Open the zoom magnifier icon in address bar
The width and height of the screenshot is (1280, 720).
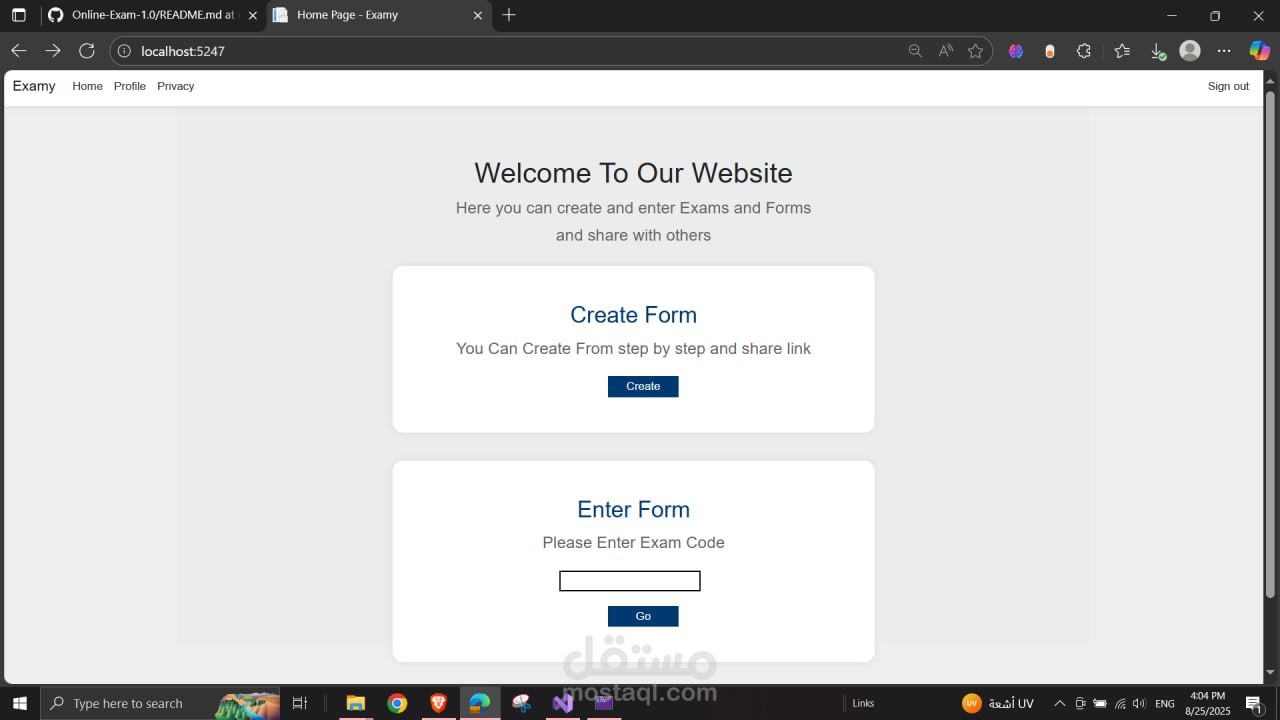coord(915,51)
